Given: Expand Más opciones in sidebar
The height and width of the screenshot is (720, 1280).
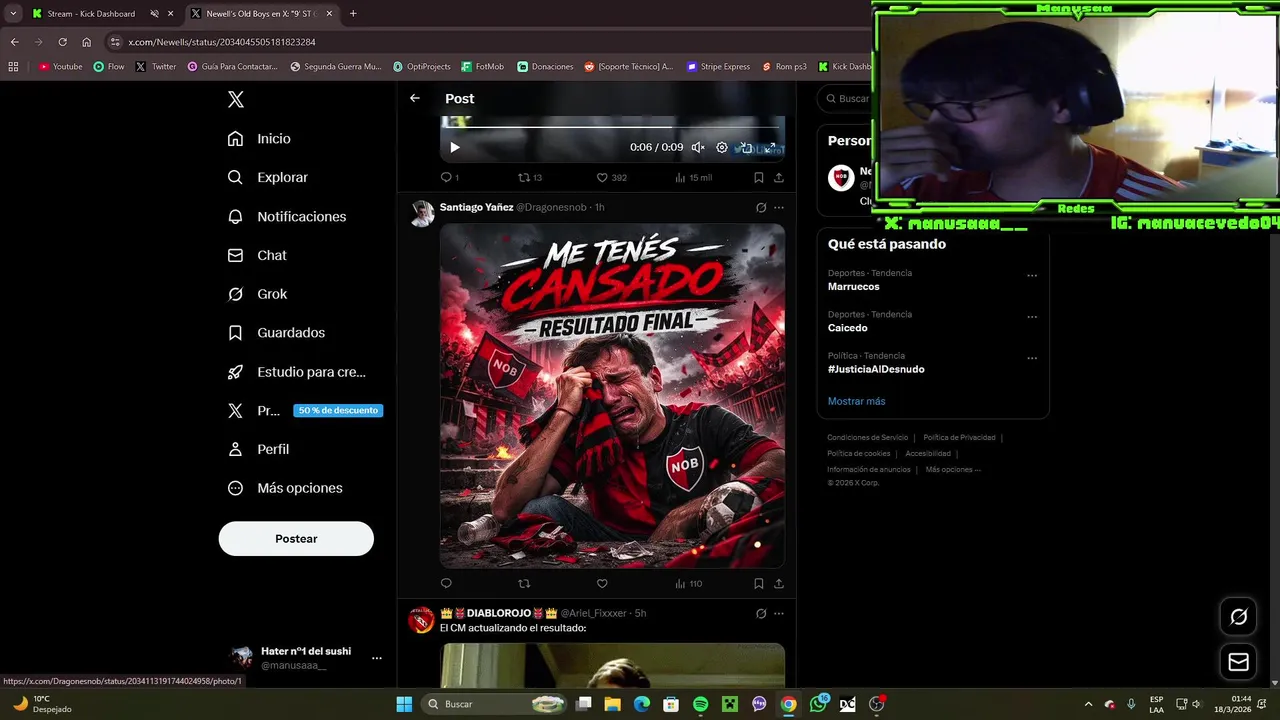Looking at the screenshot, I should click(x=285, y=488).
